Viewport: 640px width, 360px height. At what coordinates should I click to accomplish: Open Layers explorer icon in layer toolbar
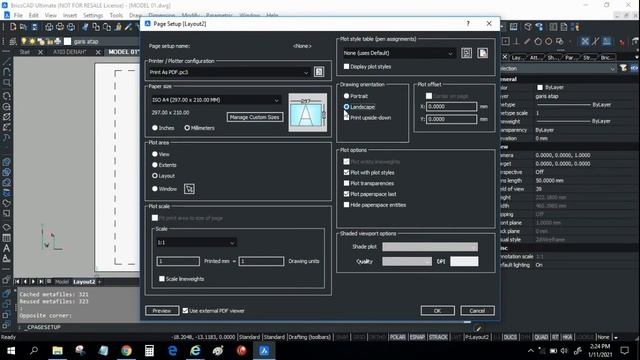(13, 41)
